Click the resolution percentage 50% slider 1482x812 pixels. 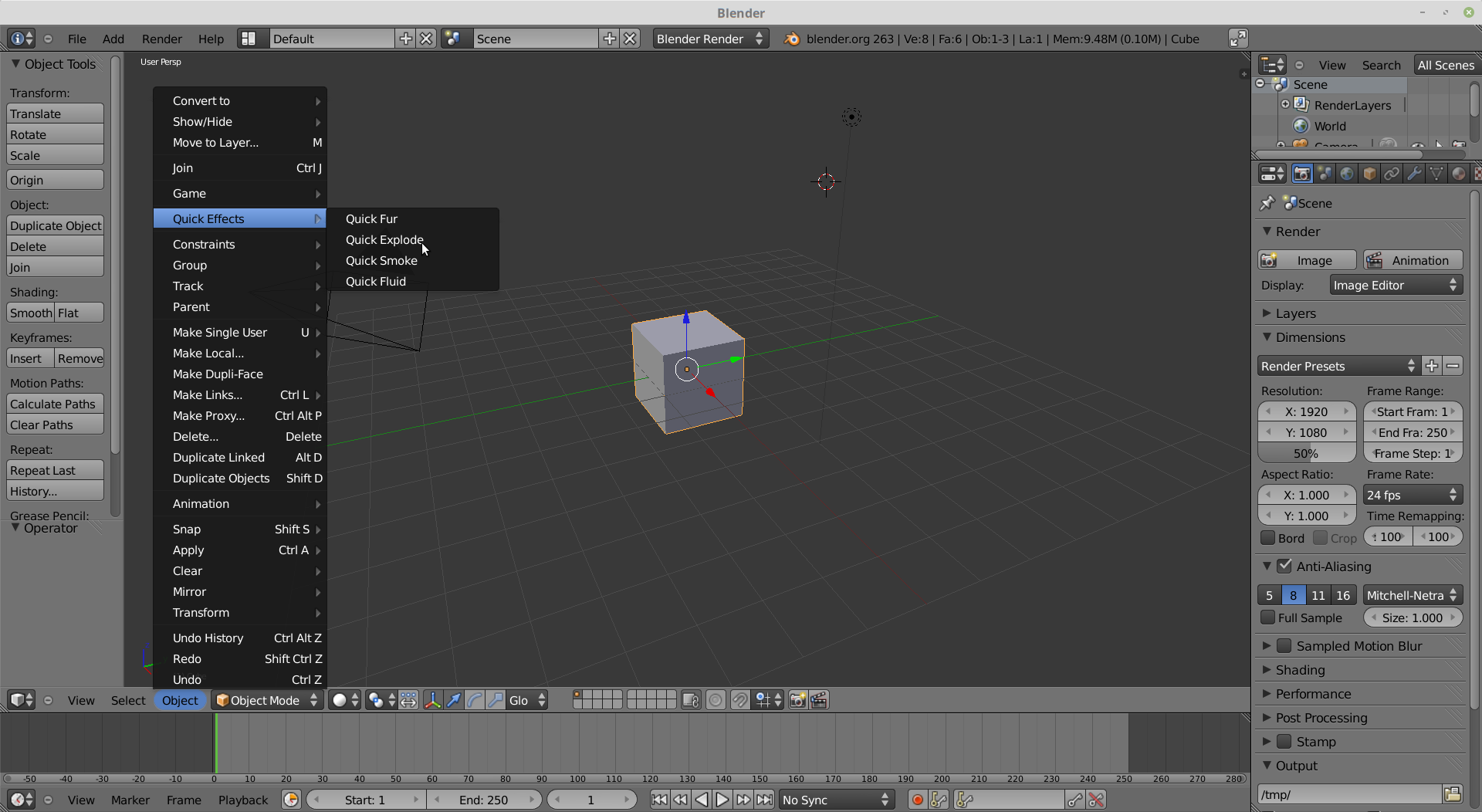(x=1306, y=453)
